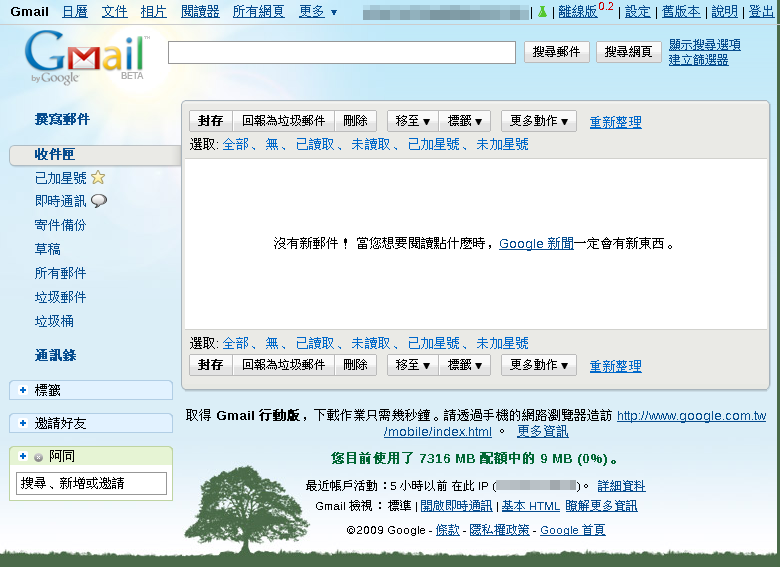Click the Gmail logo
Image resolution: width=780 pixels, height=567 pixels.
point(88,57)
